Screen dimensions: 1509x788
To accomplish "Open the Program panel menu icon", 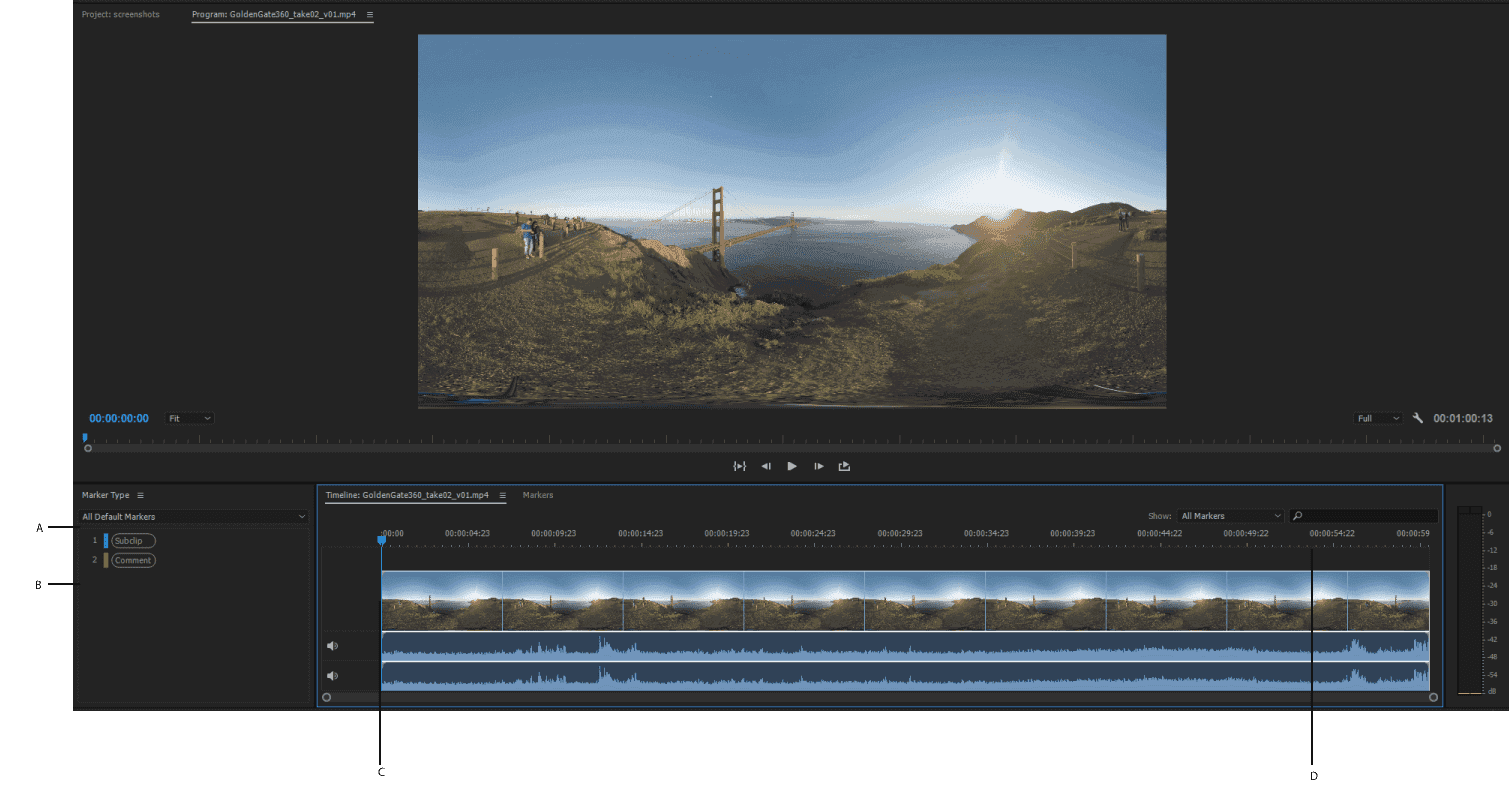I will coord(369,15).
